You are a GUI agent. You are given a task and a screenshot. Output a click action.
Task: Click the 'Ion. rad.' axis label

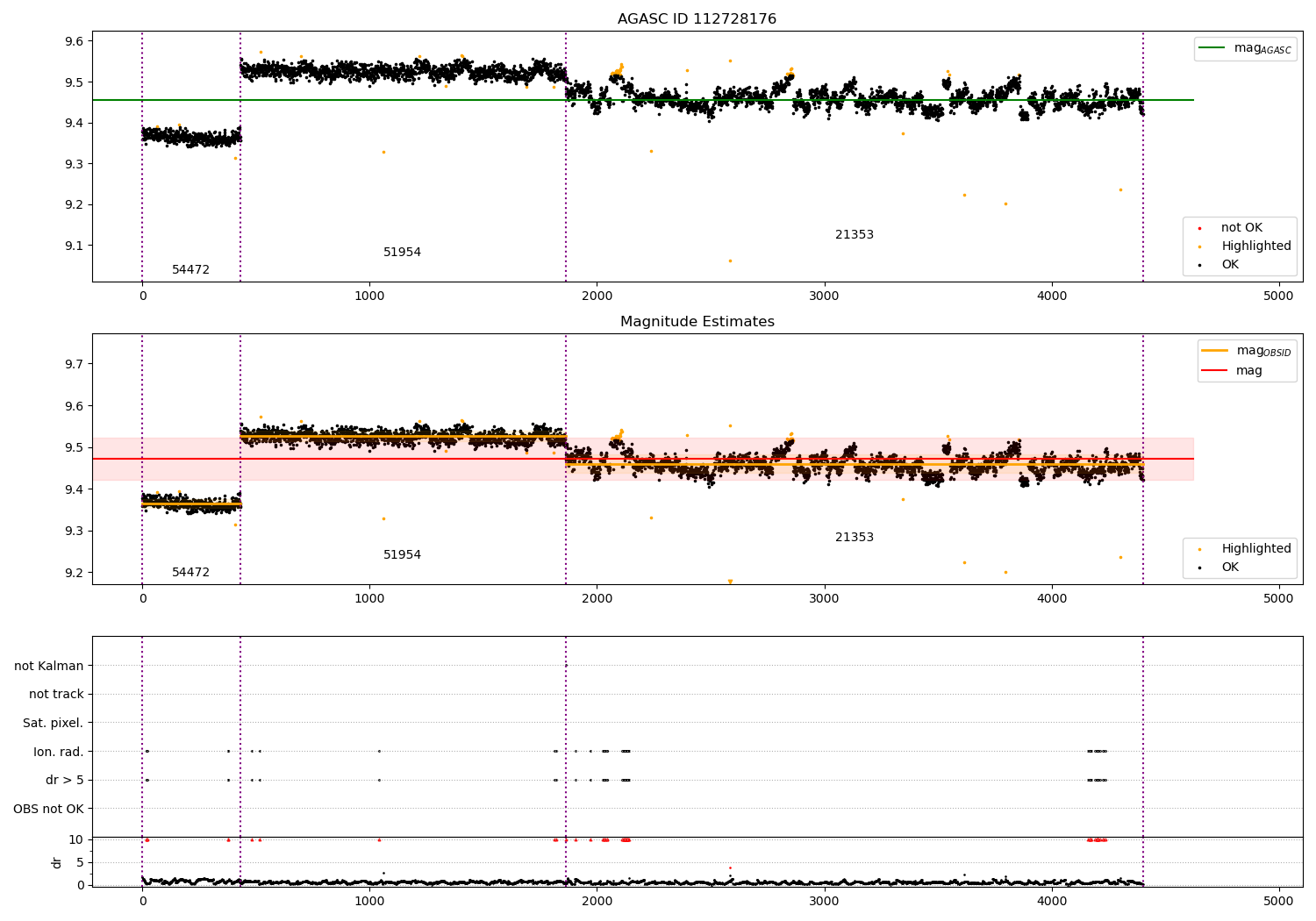click(x=59, y=753)
